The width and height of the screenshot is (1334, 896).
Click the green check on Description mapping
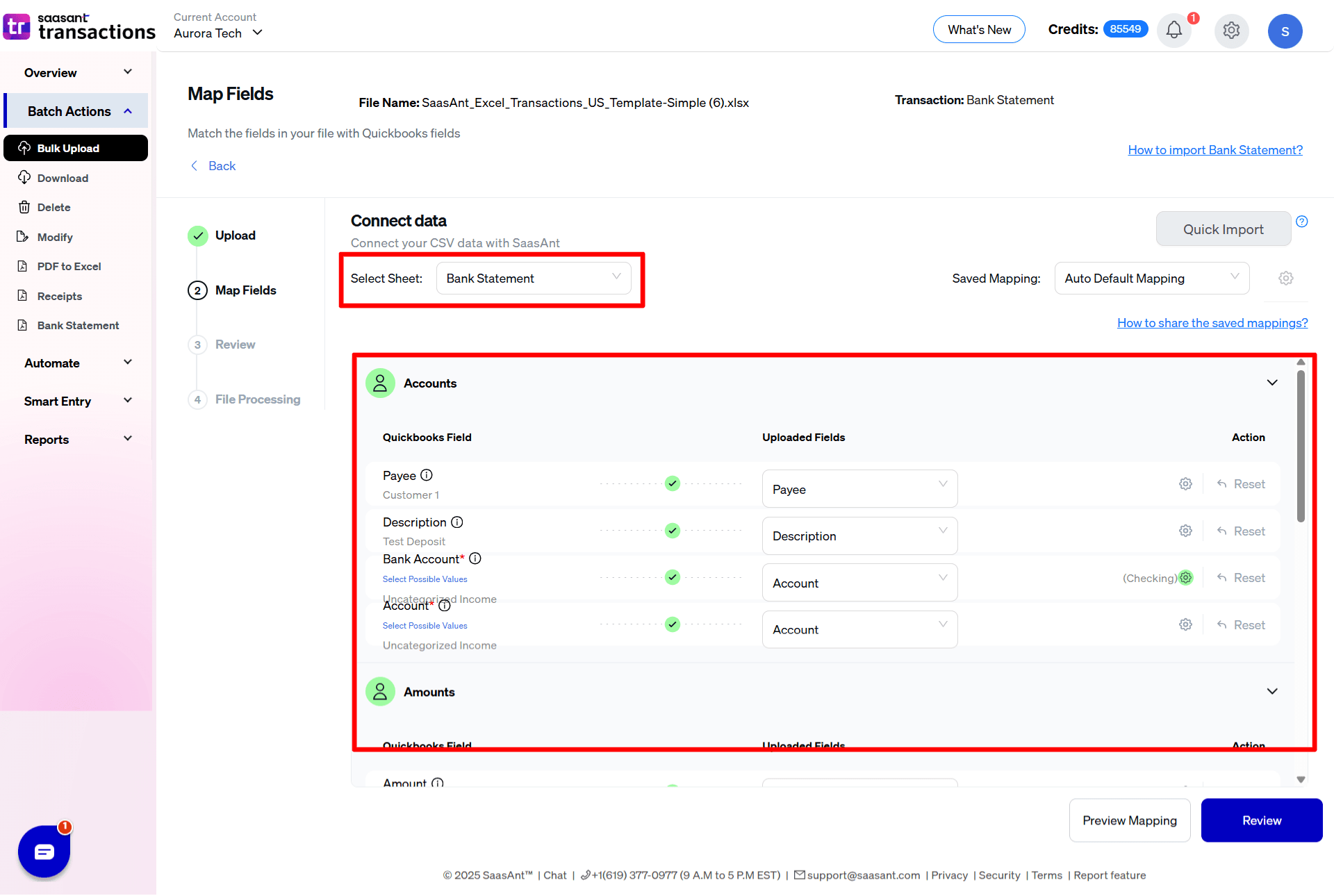[x=672, y=531]
